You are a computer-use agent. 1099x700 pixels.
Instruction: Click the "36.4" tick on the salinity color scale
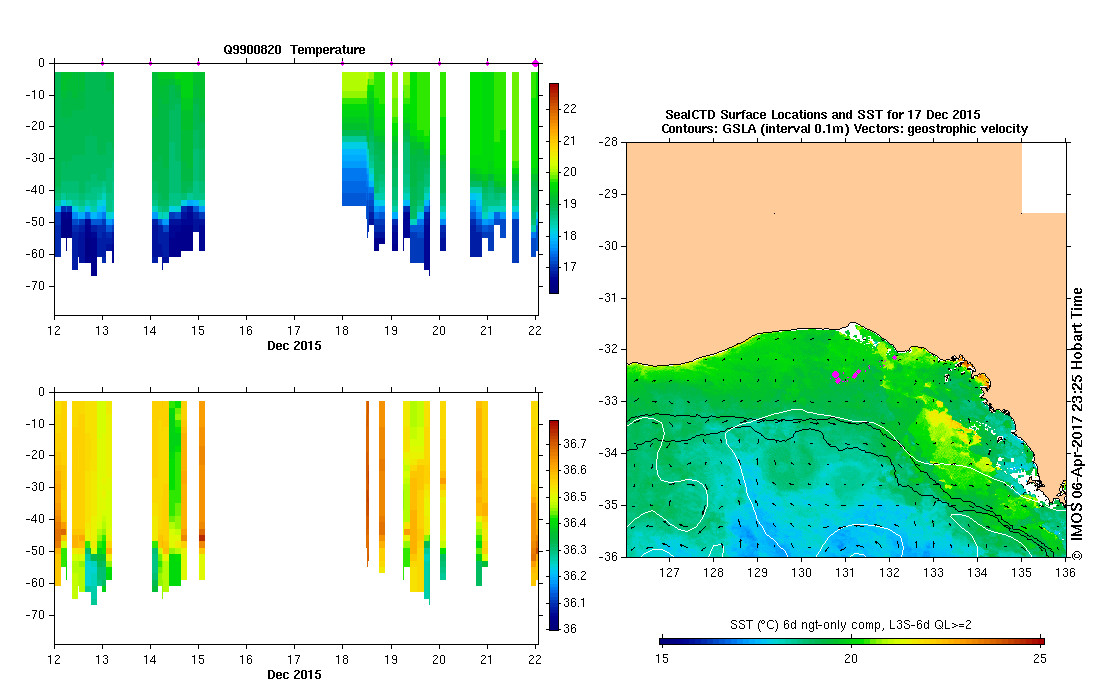pyautogui.click(x=575, y=523)
